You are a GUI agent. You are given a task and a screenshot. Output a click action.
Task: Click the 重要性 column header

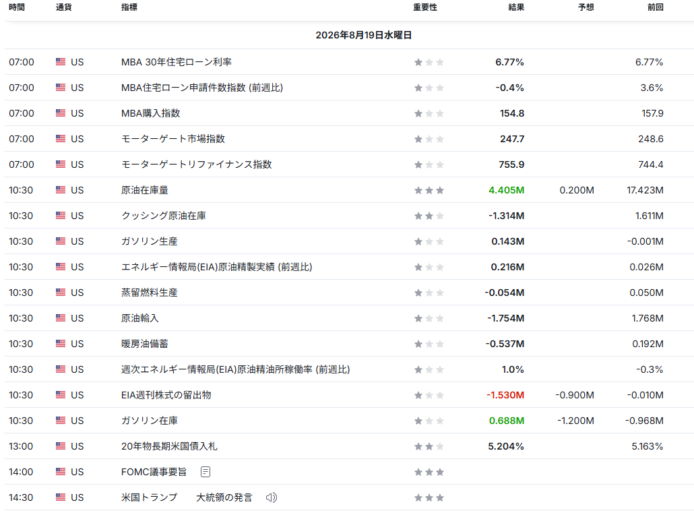pos(425,7)
